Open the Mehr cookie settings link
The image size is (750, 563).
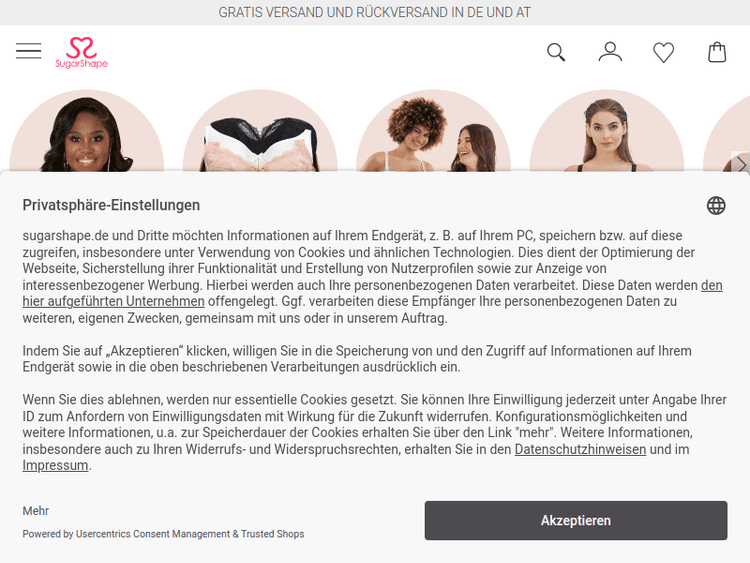click(36, 511)
